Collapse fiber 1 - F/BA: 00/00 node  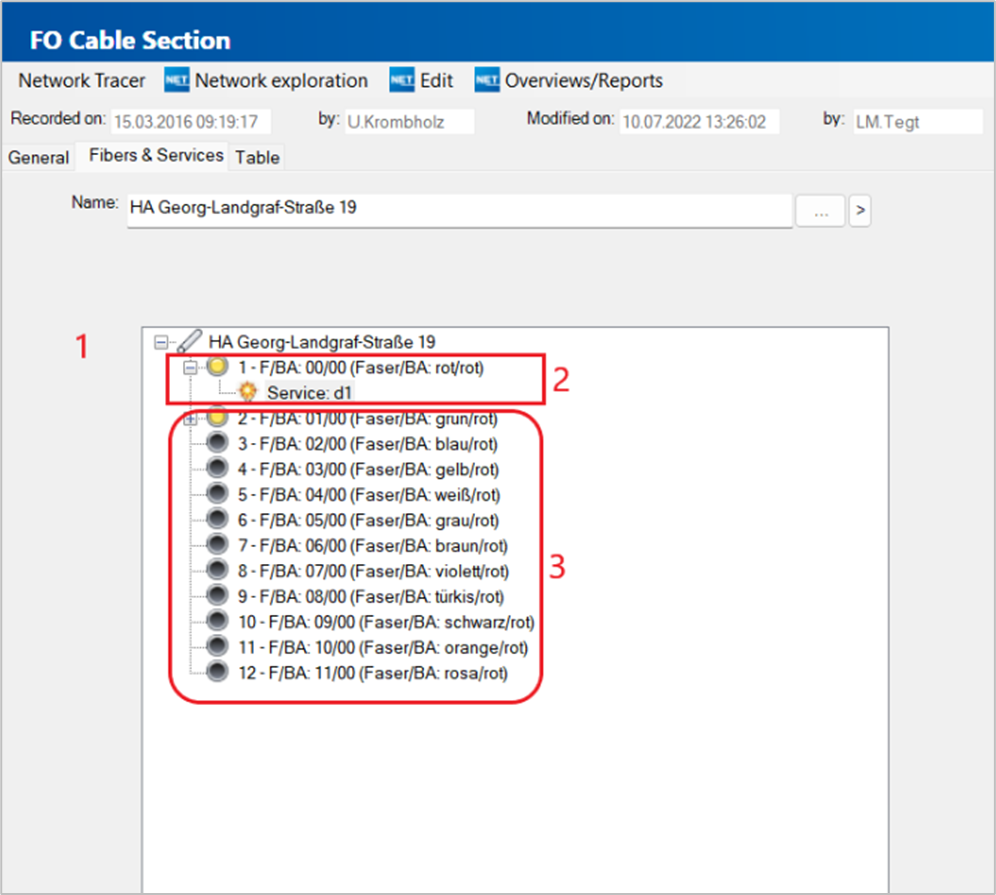[190, 368]
